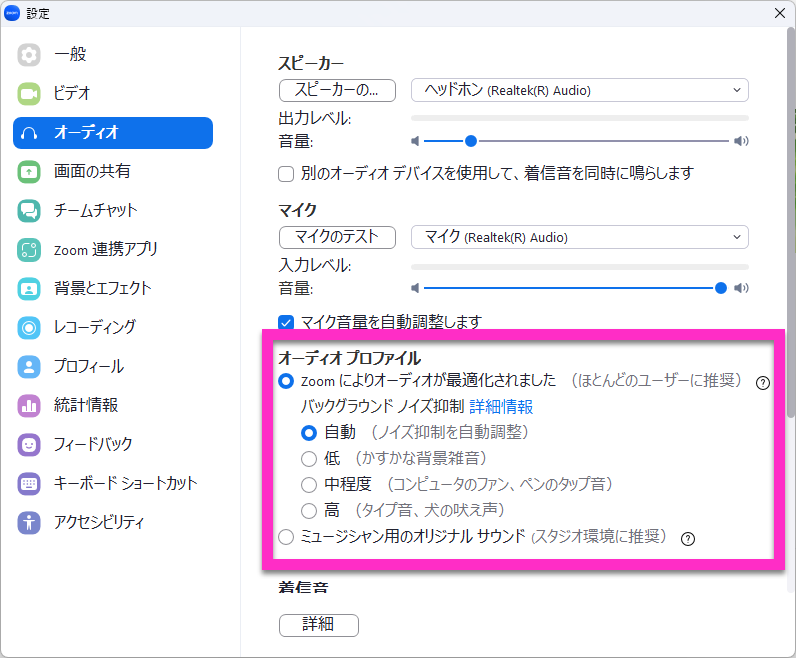Click the vertical scrollbar thumb
Screen dimensions: 796x658
(791, 222)
